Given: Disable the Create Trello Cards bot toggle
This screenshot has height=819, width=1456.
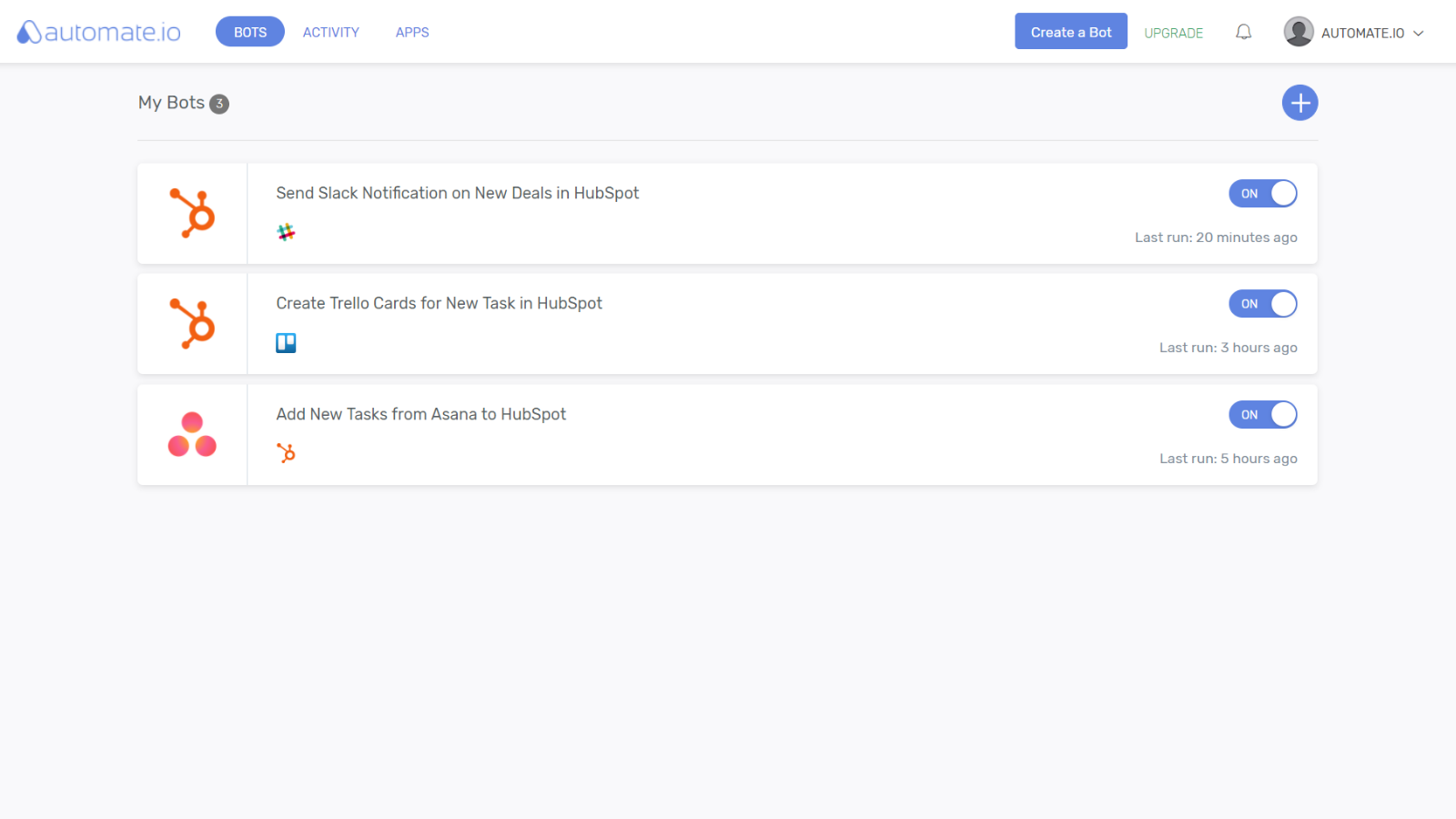Looking at the screenshot, I should coord(1262,304).
